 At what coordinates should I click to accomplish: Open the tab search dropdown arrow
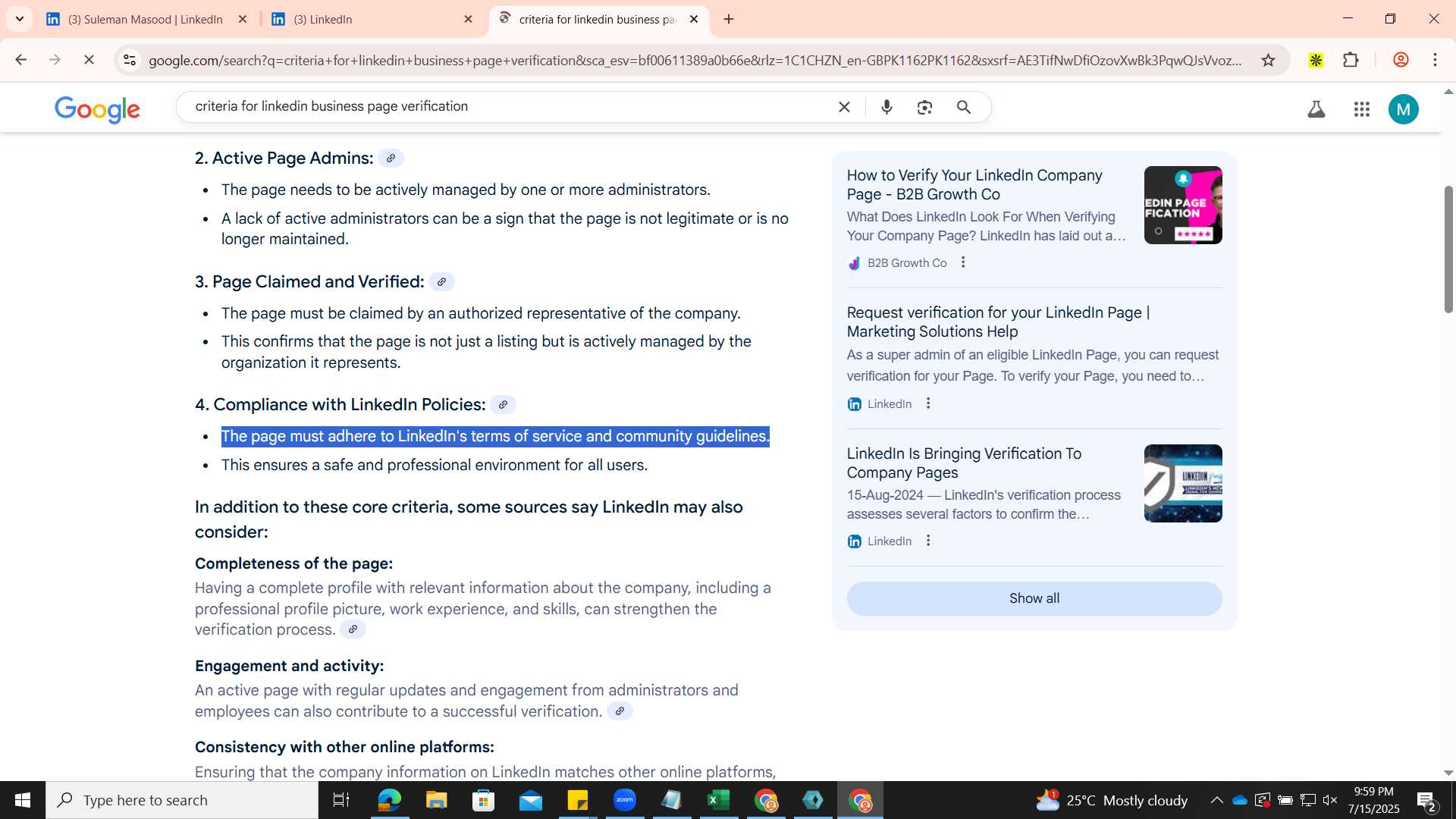pyautogui.click(x=19, y=19)
